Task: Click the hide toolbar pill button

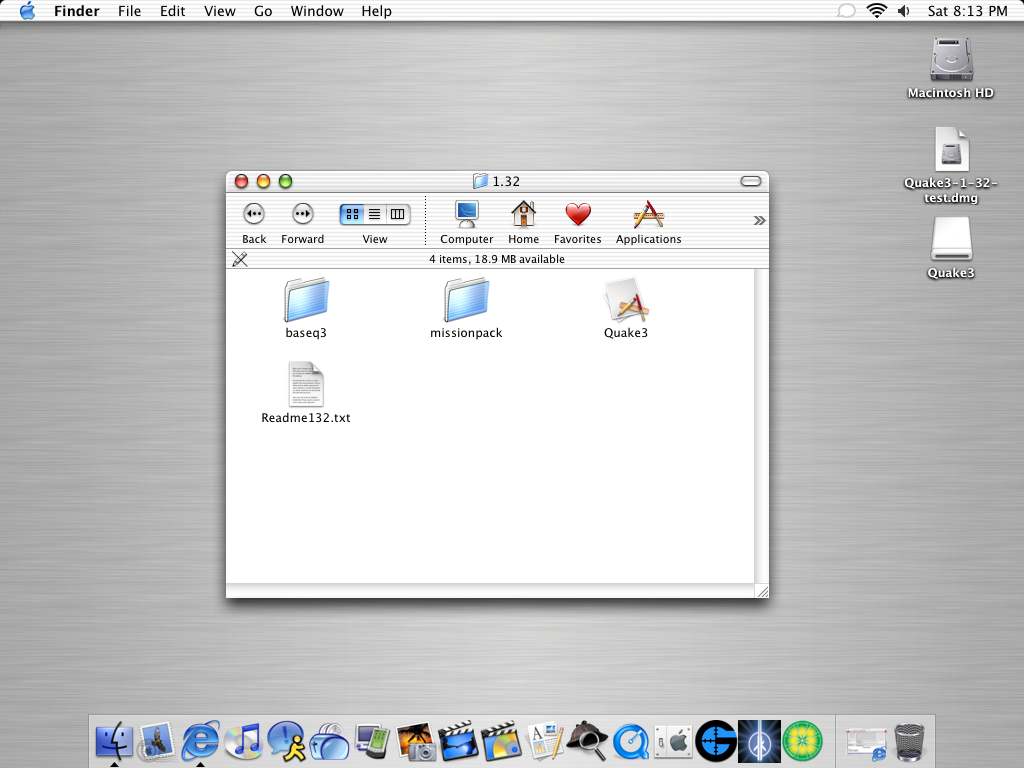Action: pyautogui.click(x=750, y=181)
